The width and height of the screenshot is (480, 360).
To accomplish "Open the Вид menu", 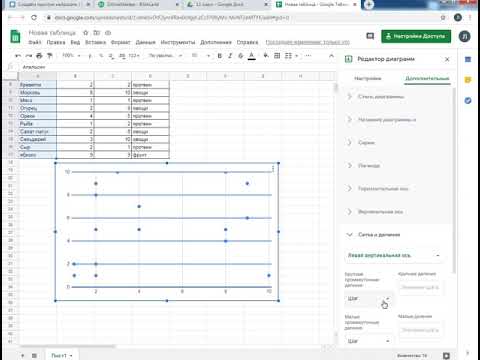I will (75, 42).
